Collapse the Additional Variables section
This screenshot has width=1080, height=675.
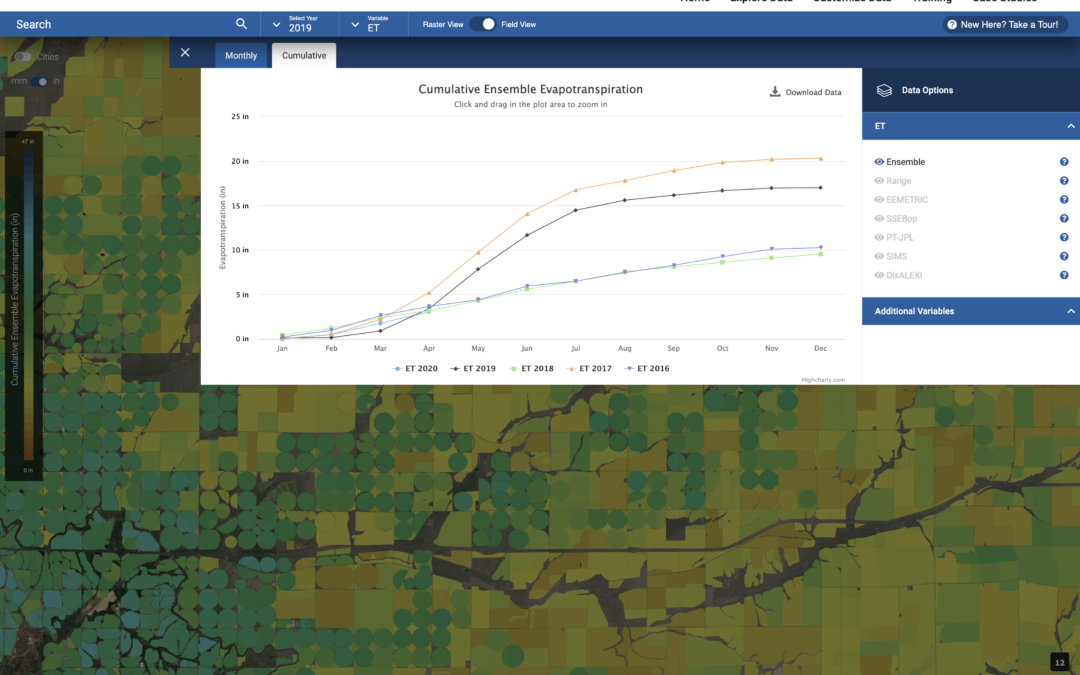(1070, 311)
